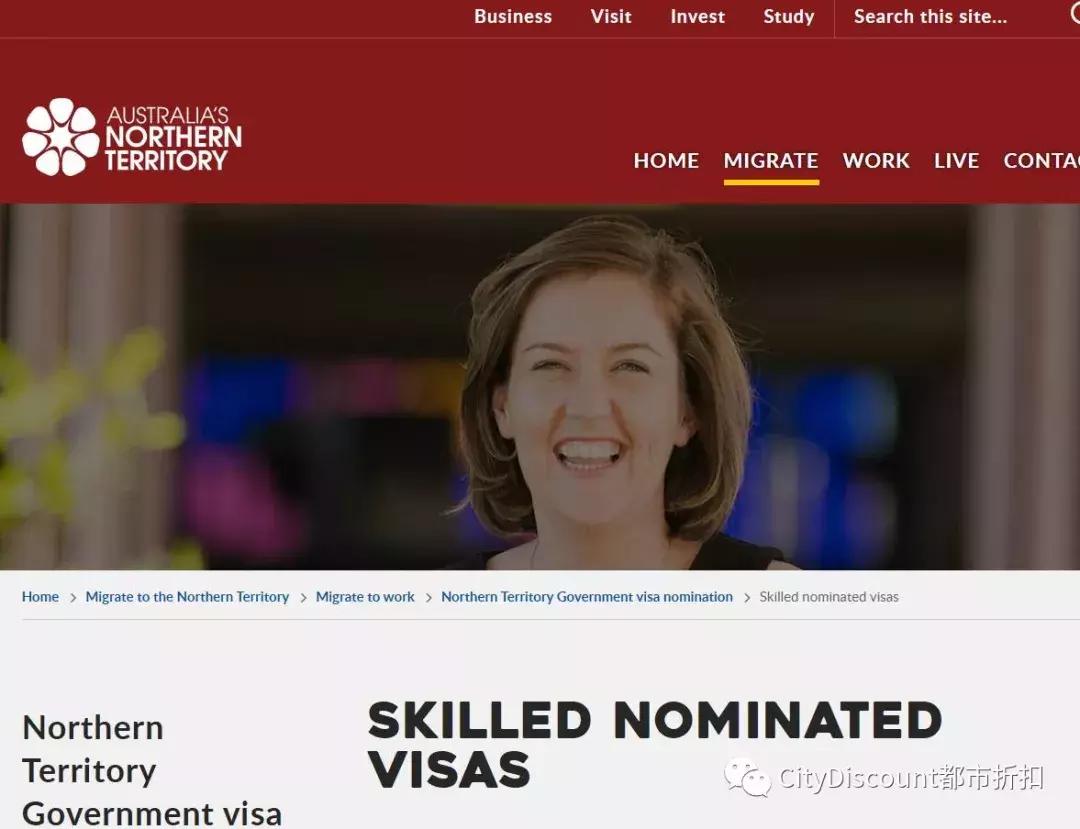Click the WeChat watermark icon
This screenshot has height=829, width=1080.
coord(747,777)
